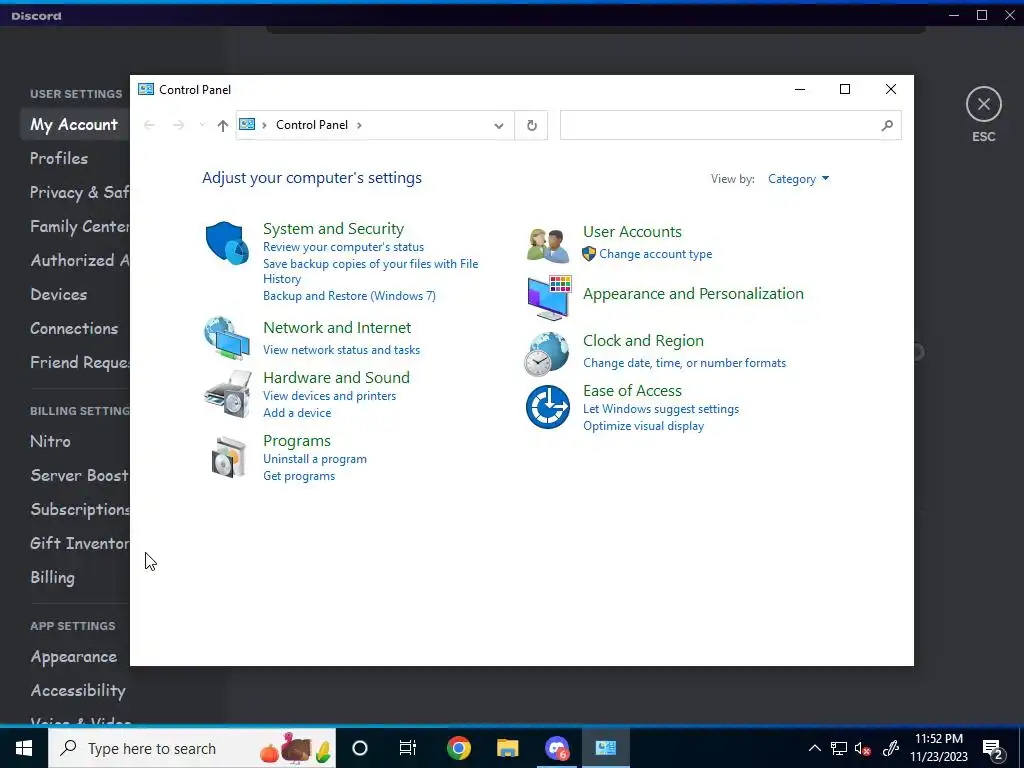
Task: Open Accessibility in Discord settings
Action: click(x=78, y=691)
